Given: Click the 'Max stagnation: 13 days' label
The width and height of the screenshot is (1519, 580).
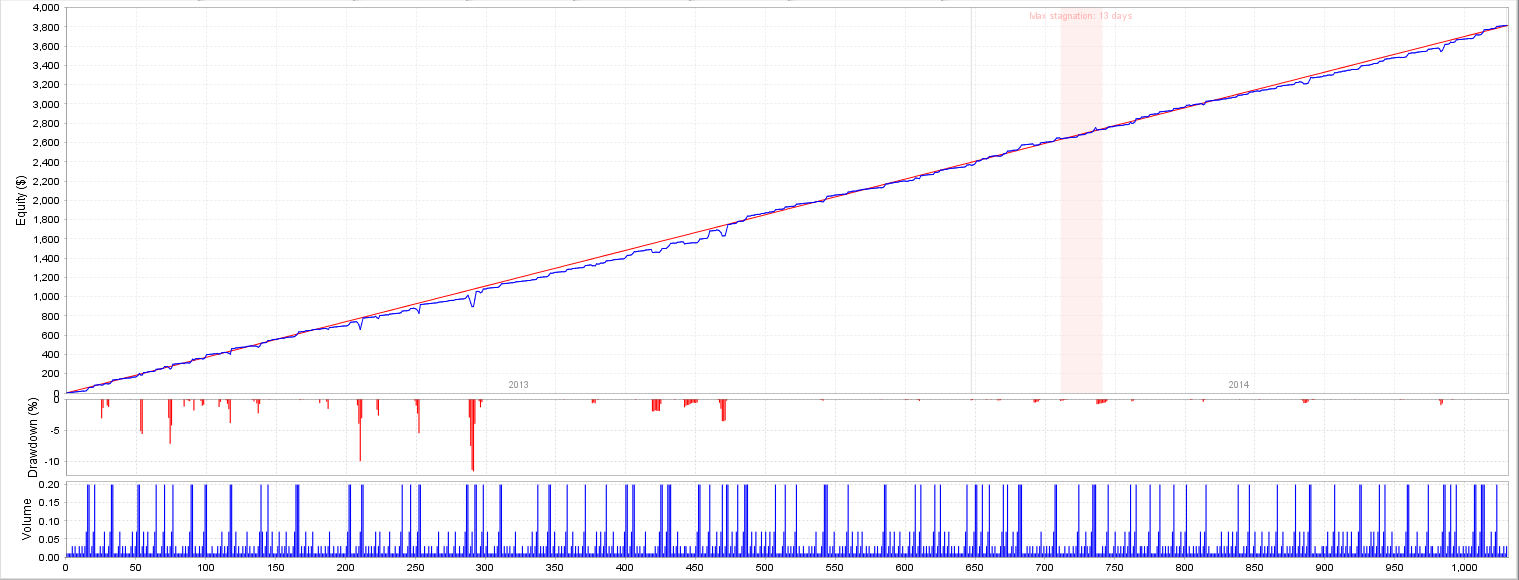Looking at the screenshot, I should click(1080, 16).
